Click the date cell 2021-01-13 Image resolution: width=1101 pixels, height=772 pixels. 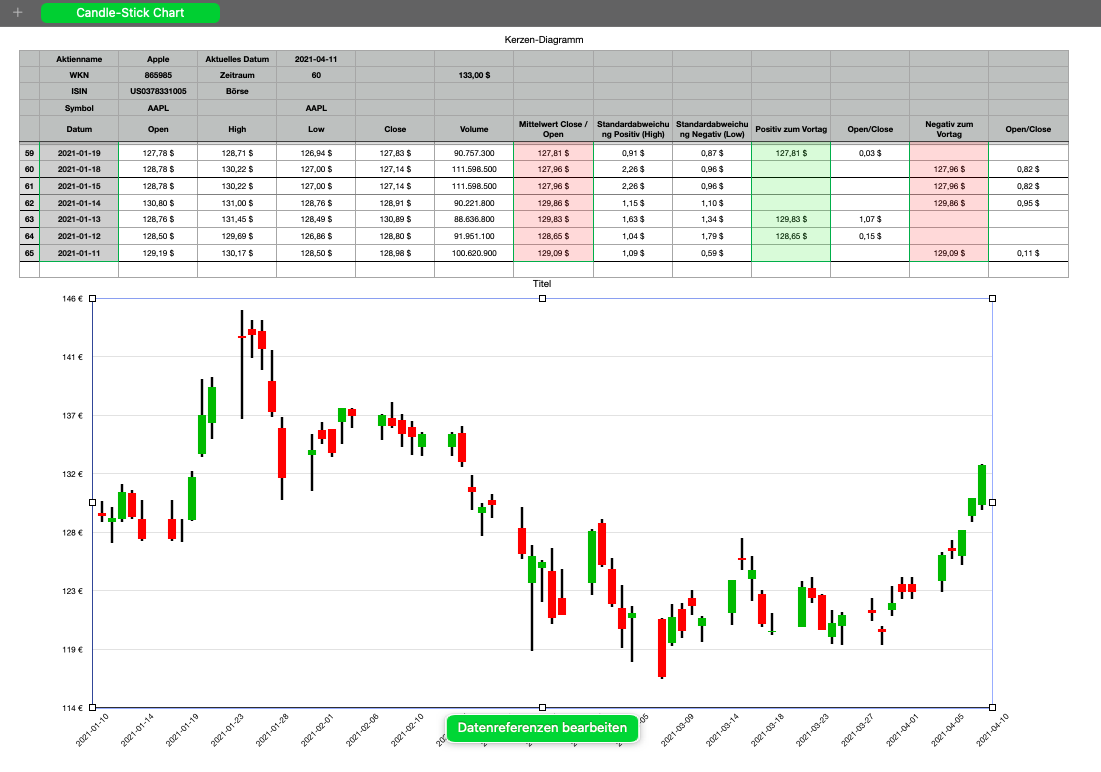pos(79,220)
